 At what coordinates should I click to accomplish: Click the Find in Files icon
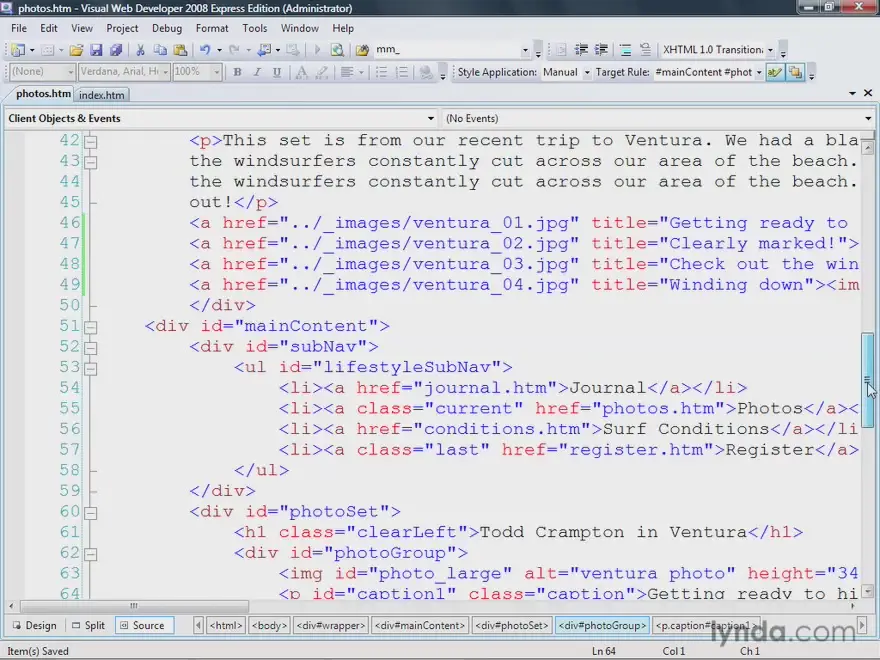362,50
